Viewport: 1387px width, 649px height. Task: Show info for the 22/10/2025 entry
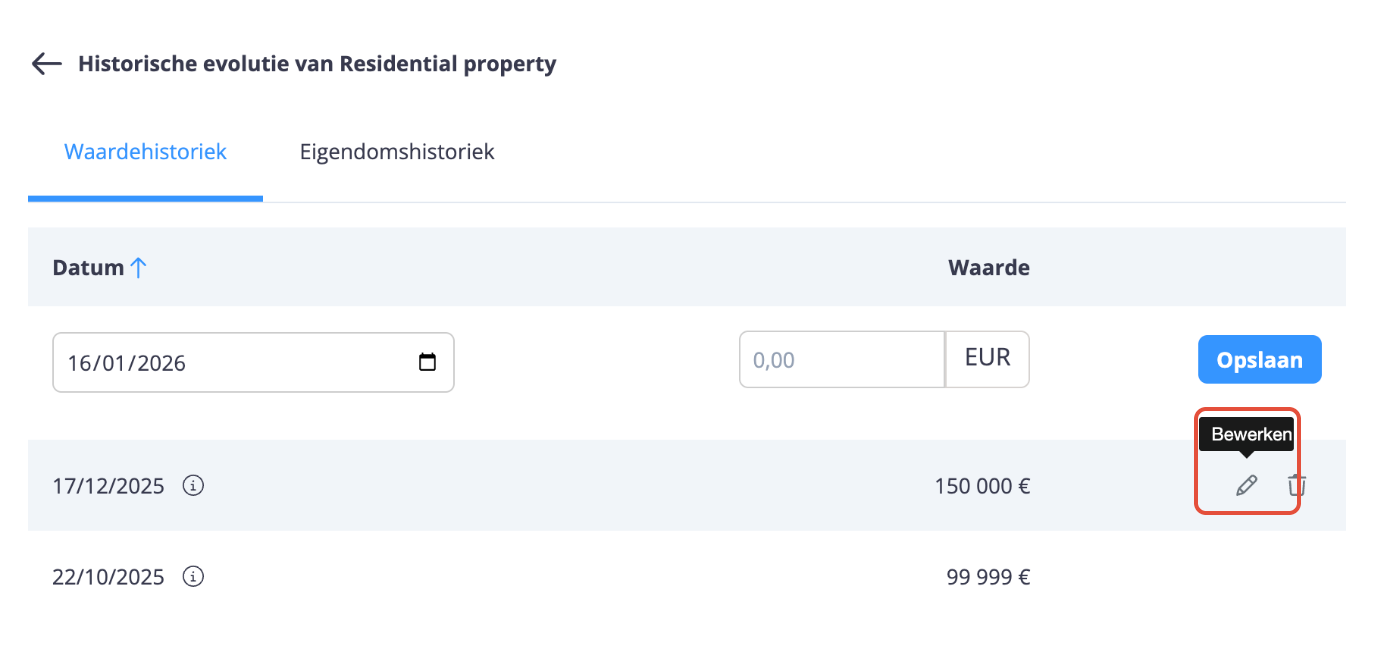pyautogui.click(x=194, y=577)
